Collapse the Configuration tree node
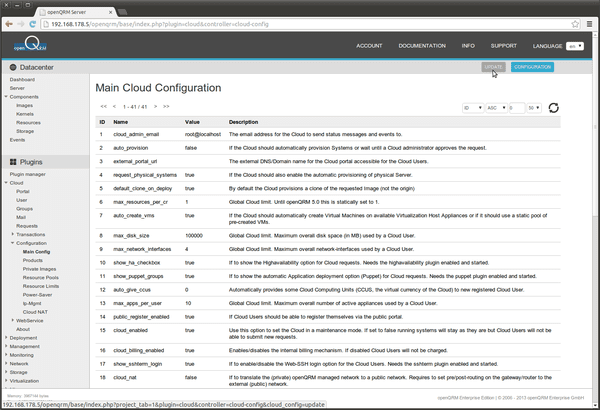 pos(13,243)
